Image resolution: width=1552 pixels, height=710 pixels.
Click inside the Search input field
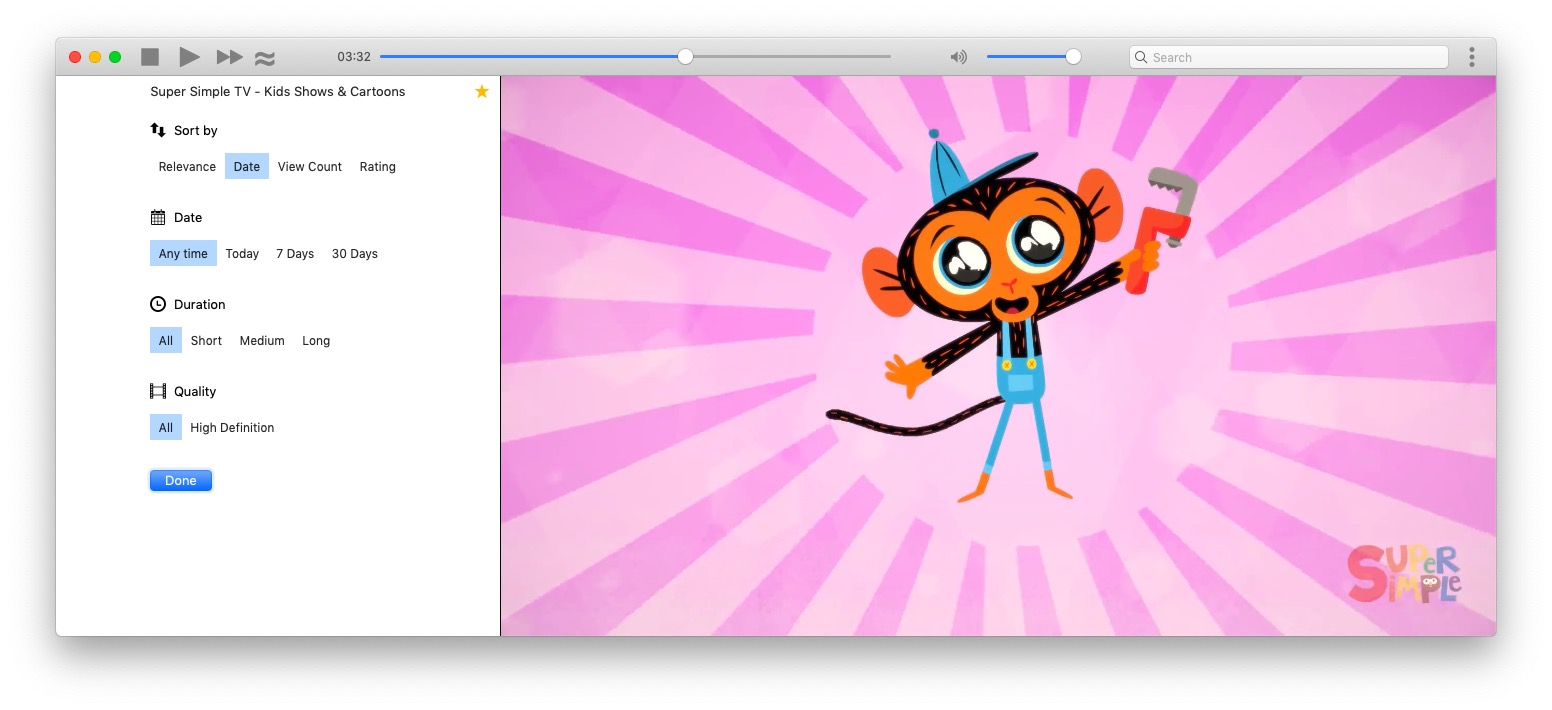[1295, 57]
